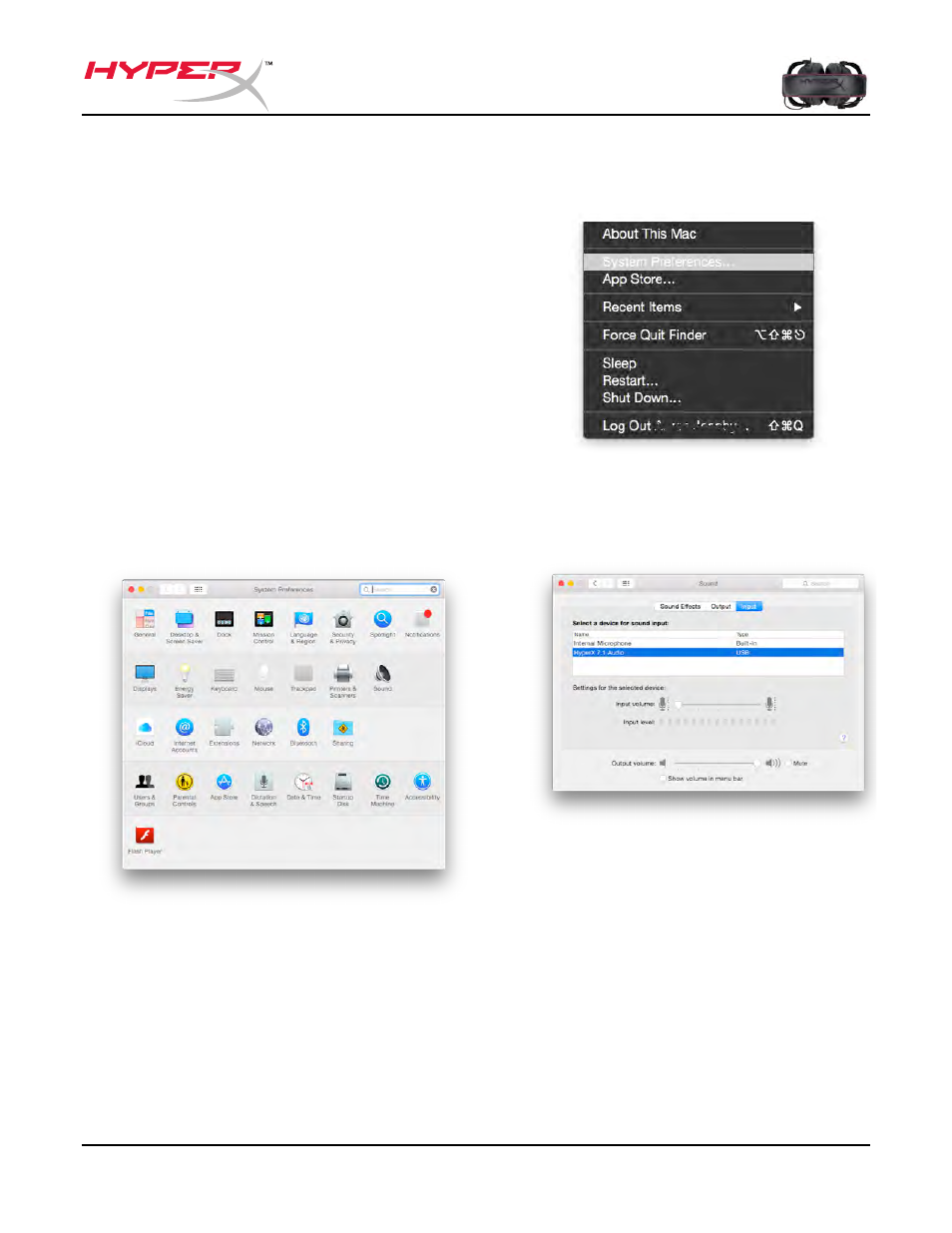
Task: Select Restart… from the Apple menu
Action: point(699,380)
